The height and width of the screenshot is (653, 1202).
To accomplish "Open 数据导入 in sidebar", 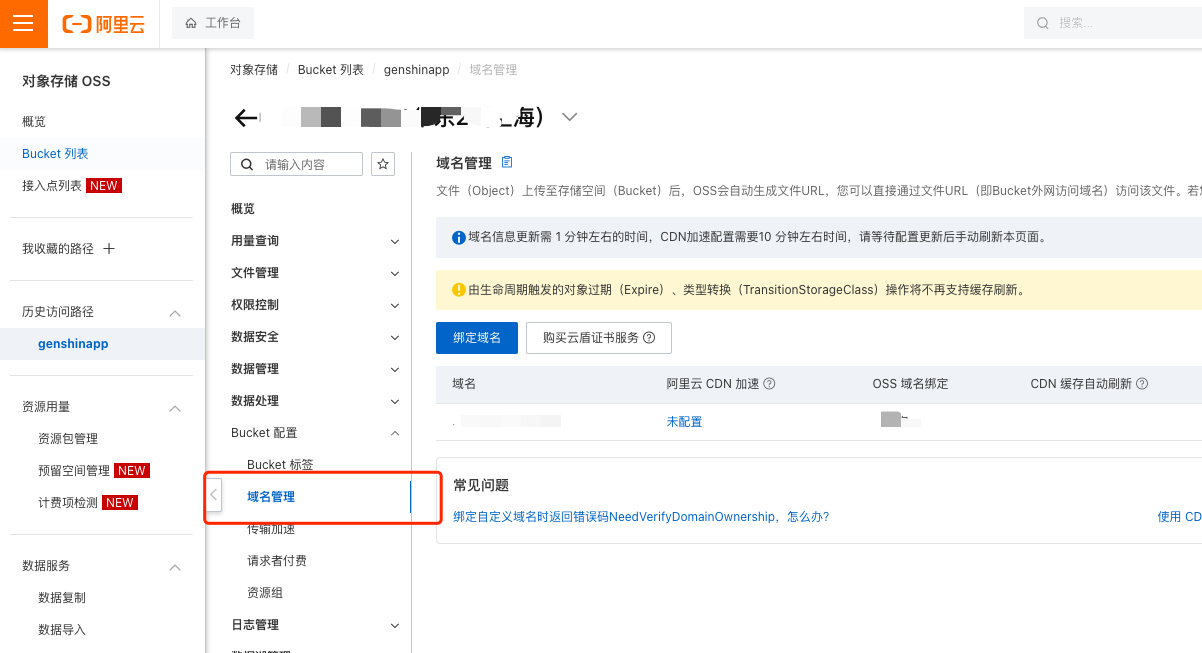I will pos(62,629).
